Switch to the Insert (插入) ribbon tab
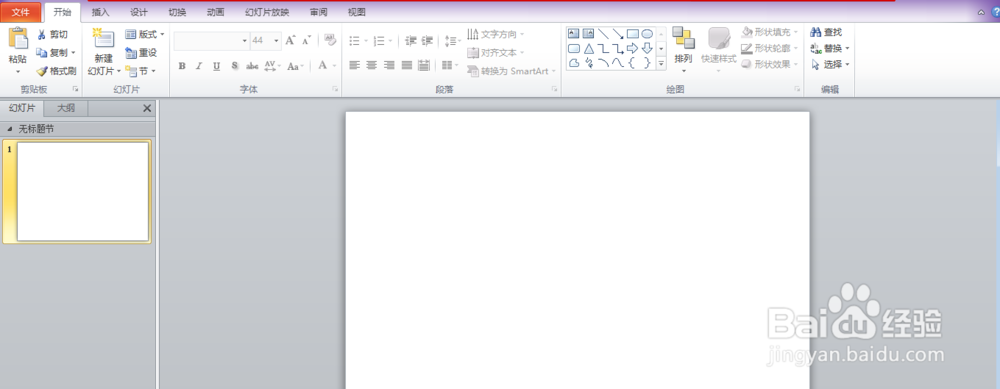Image resolution: width=1000 pixels, height=389 pixels. point(101,12)
